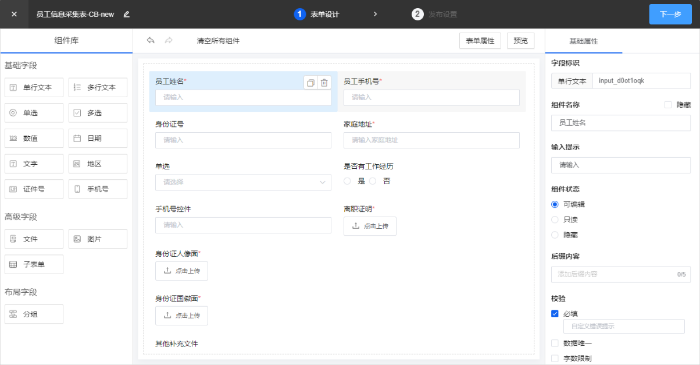Redo the last undone action

tap(168, 41)
